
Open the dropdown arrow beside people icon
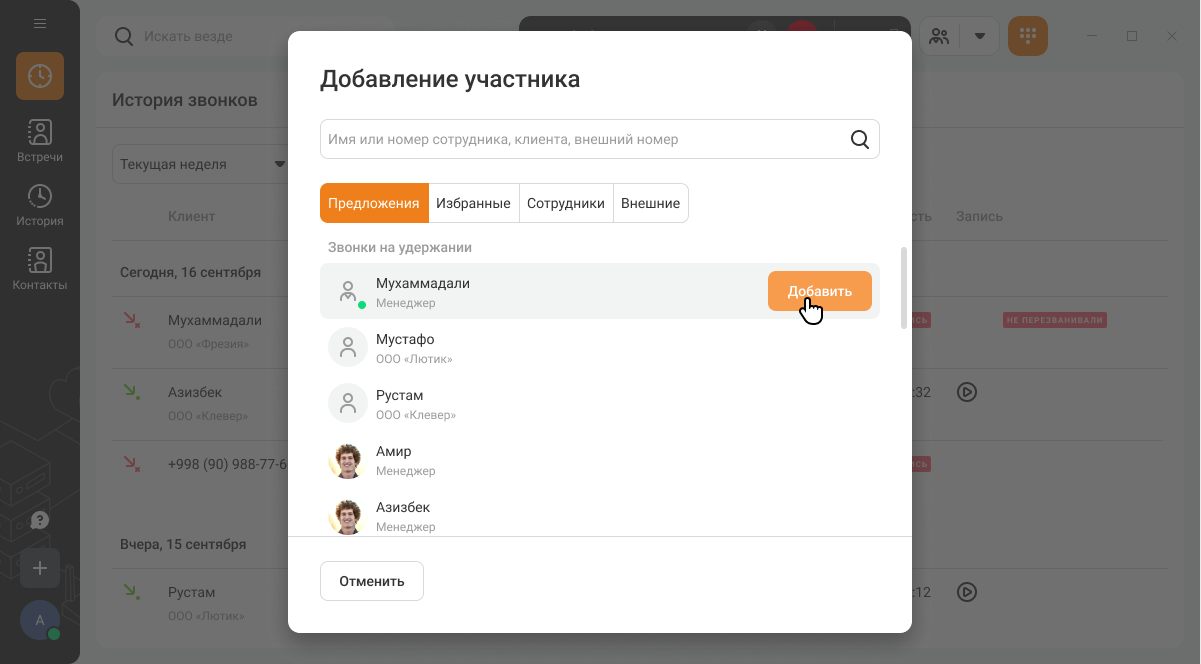pyautogui.click(x=980, y=36)
